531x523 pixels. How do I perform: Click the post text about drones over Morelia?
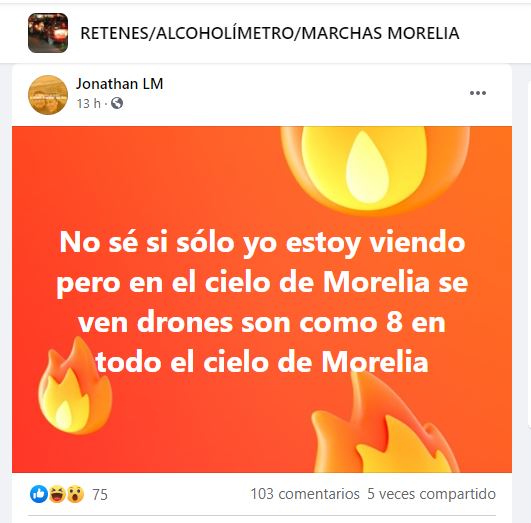(x=262, y=301)
